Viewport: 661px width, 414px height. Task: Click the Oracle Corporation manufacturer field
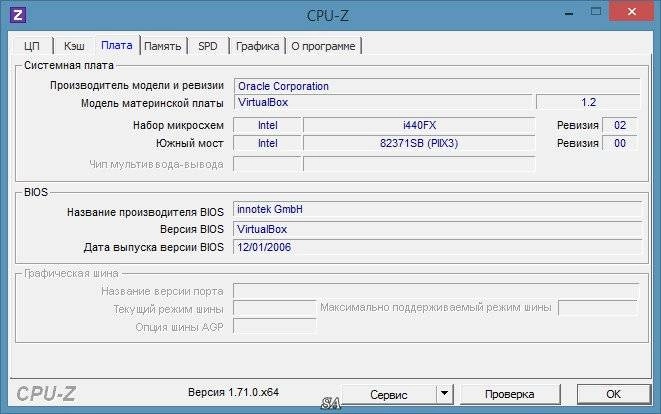pos(437,86)
